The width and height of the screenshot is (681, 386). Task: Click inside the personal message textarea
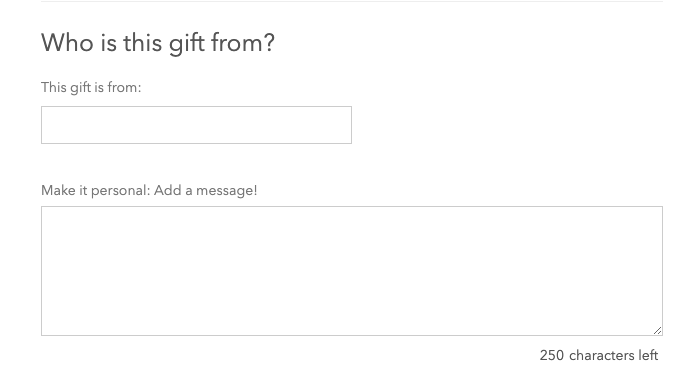point(352,271)
